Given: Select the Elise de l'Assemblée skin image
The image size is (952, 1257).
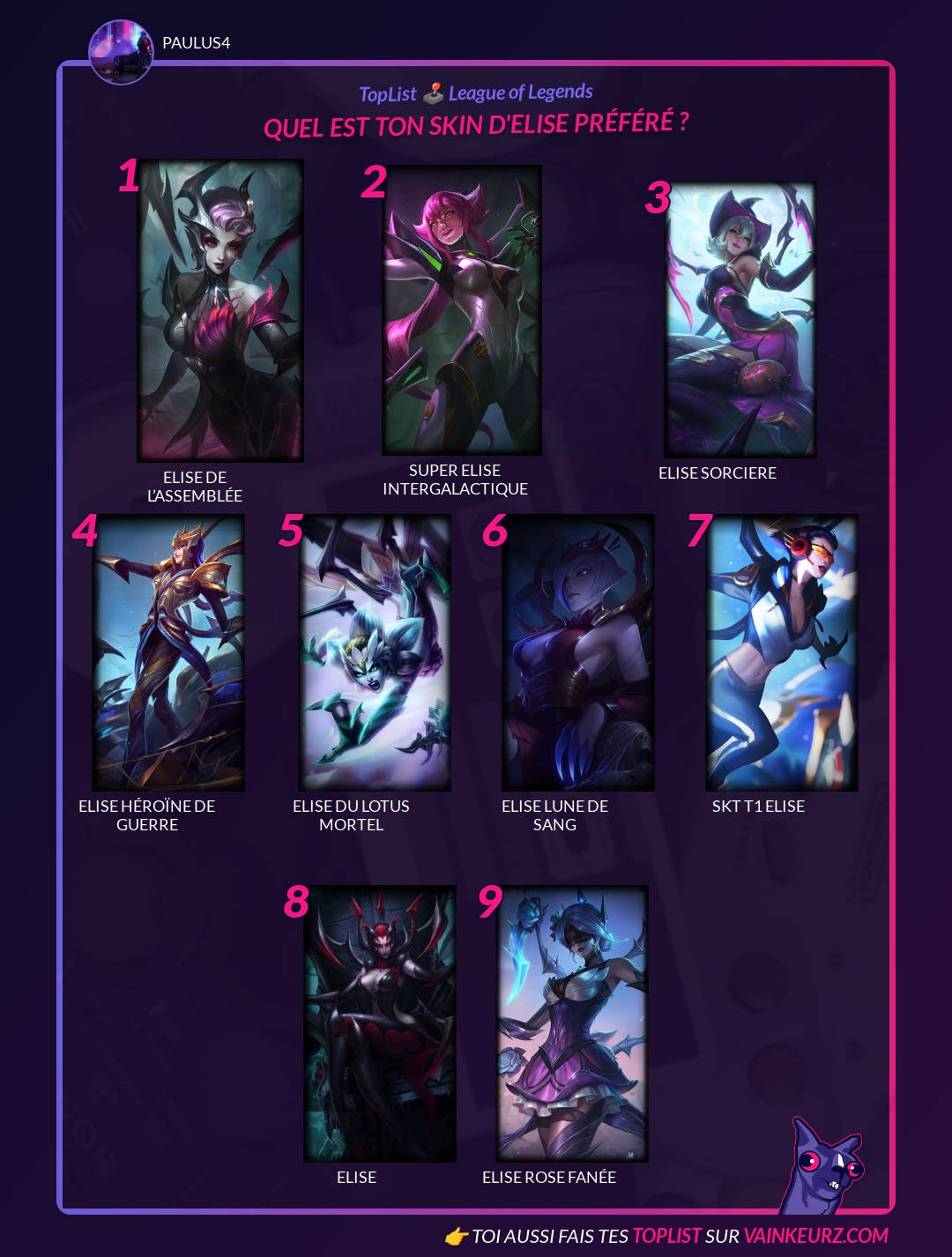Looking at the screenshot, I should [220, 310].
